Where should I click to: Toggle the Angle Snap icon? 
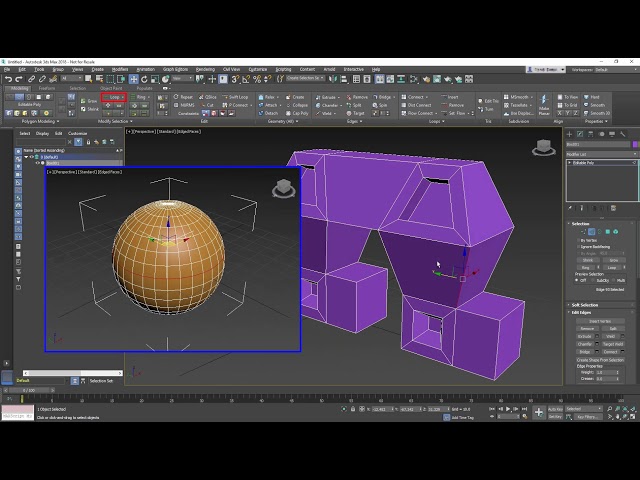[246, 79]
